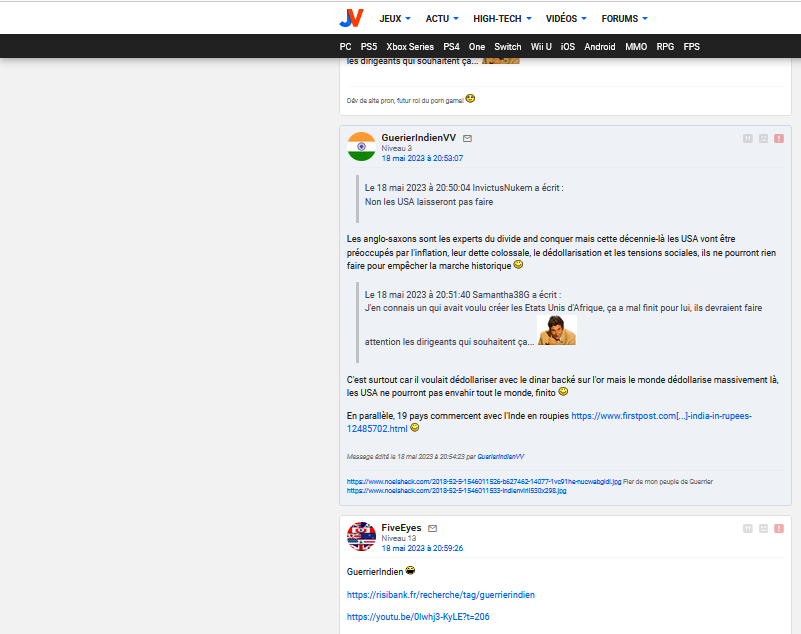Viewport: 801px width, 634px height.
Task: Open the ACTU dropdown menu
Action: 442,19
